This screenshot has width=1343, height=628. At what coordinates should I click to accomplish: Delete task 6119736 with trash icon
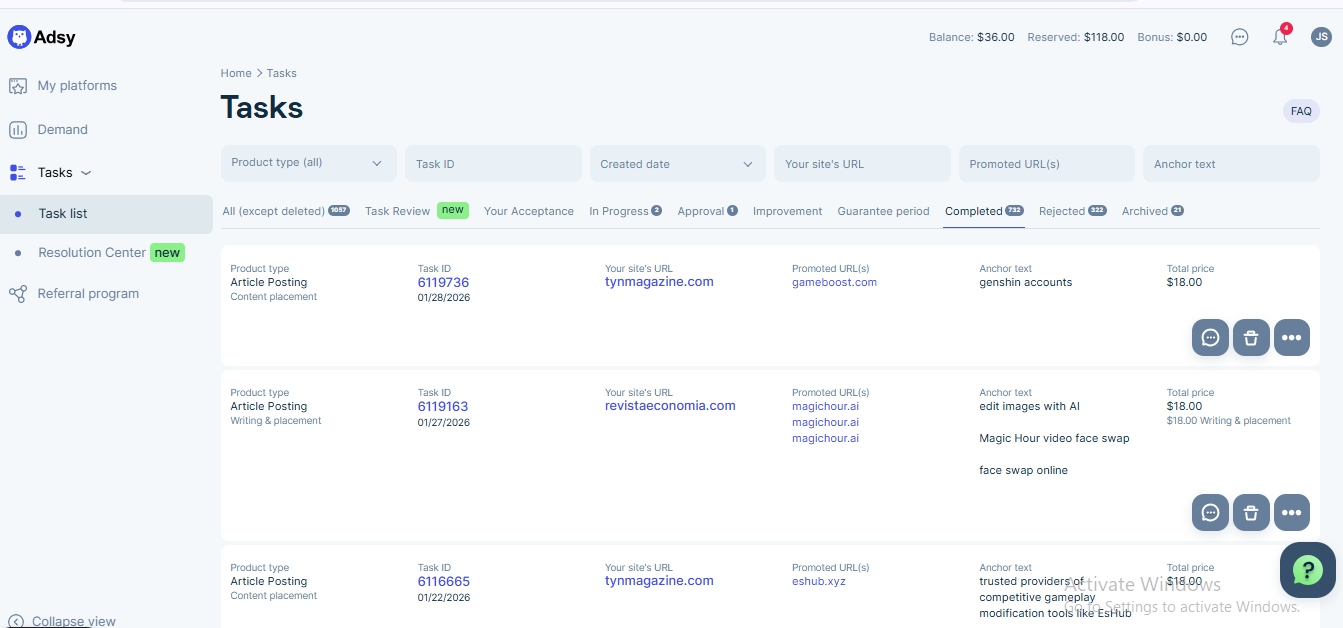click(1251, 338)
